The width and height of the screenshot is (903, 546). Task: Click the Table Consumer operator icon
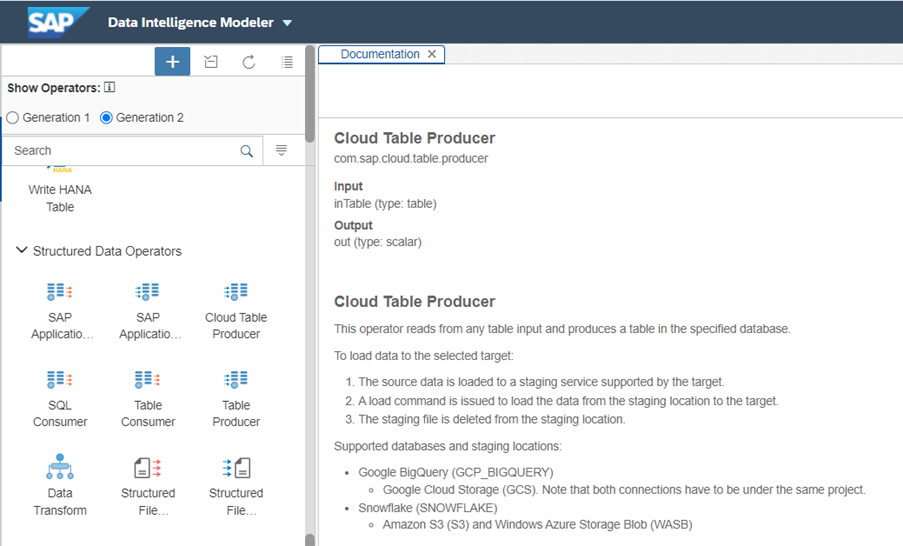[x=148, y=380]
